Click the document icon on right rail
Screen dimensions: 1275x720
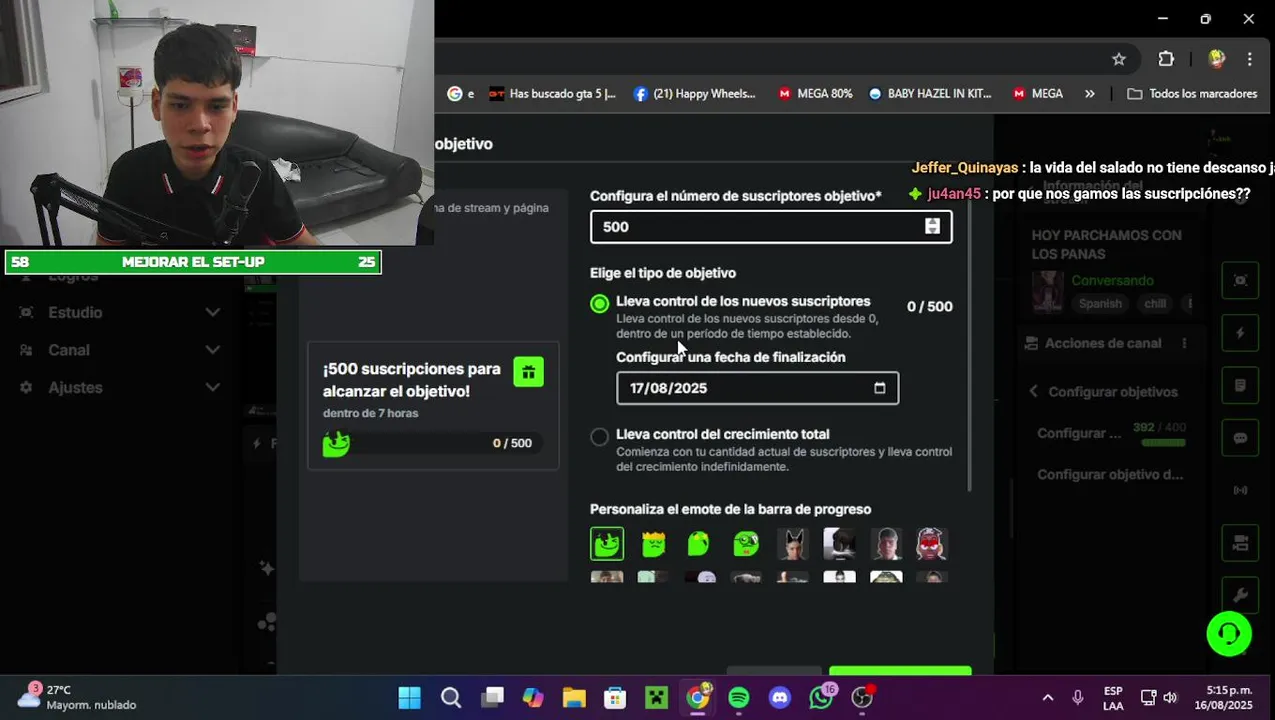tap(1240, 385)
